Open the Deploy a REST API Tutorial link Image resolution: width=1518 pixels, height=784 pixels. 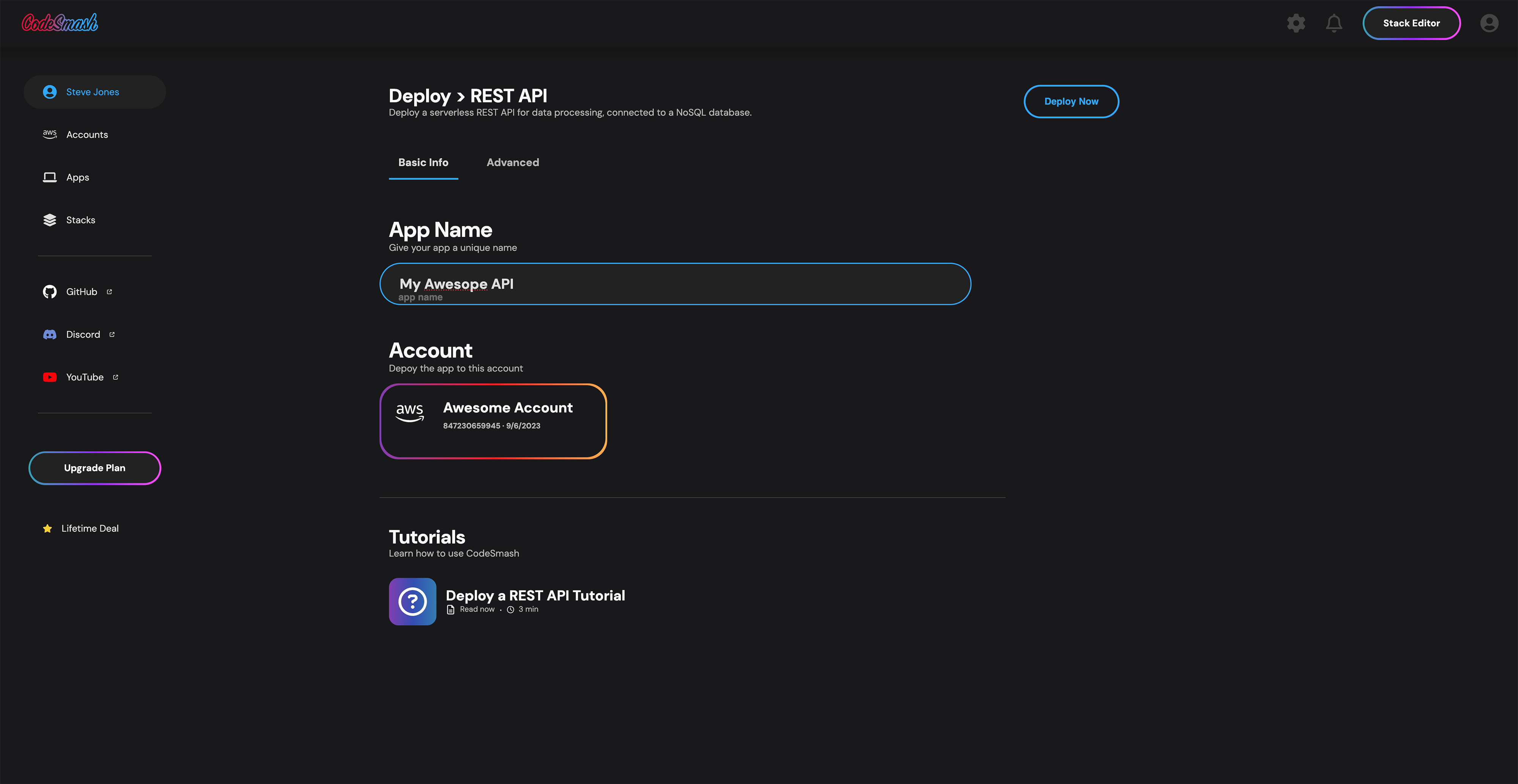point(535,595)
